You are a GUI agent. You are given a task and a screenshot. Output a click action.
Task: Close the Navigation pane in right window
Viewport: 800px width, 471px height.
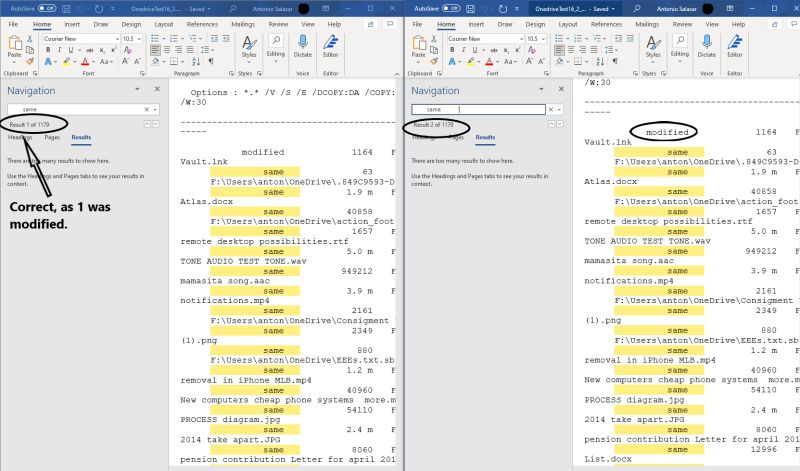[561, 89]
